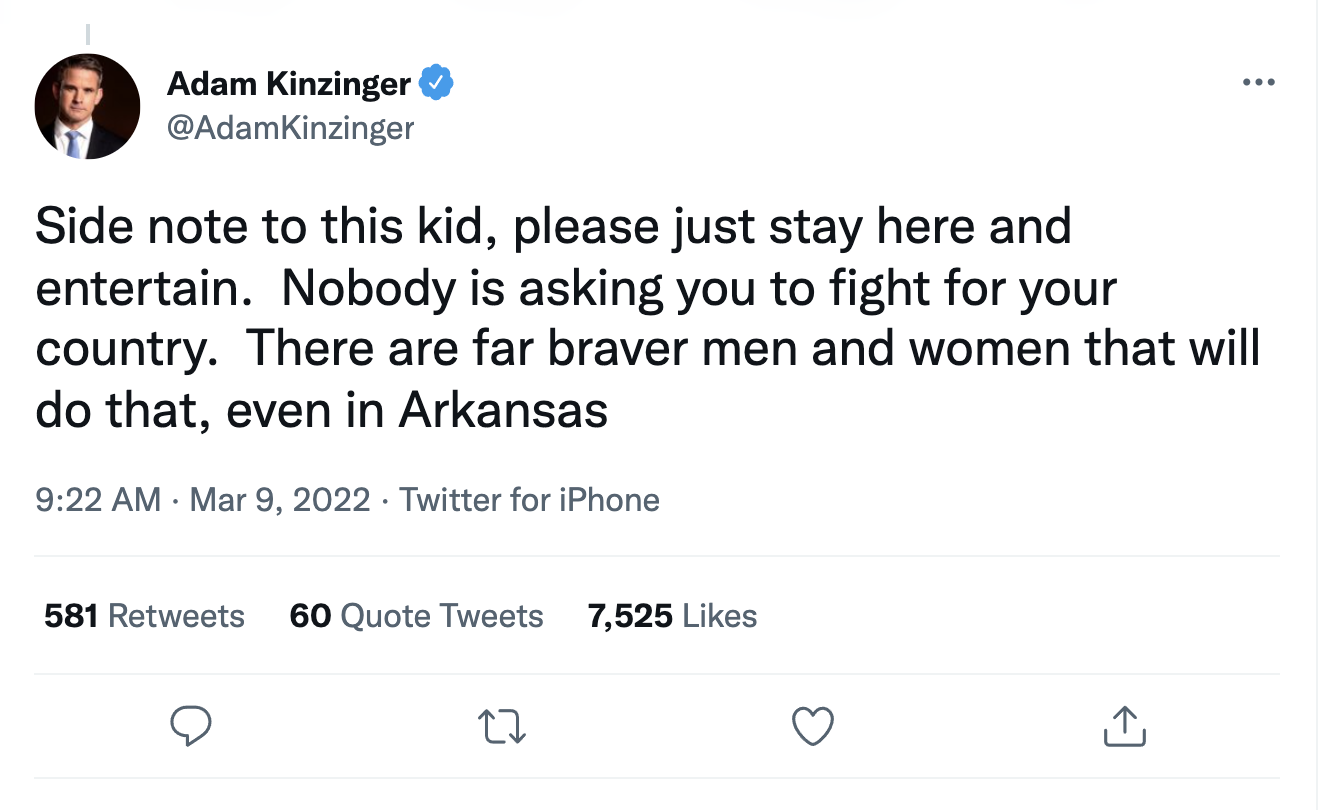Open the Twitter for iPhone source link
The image size is (1324, 810).
click(529, 499)
